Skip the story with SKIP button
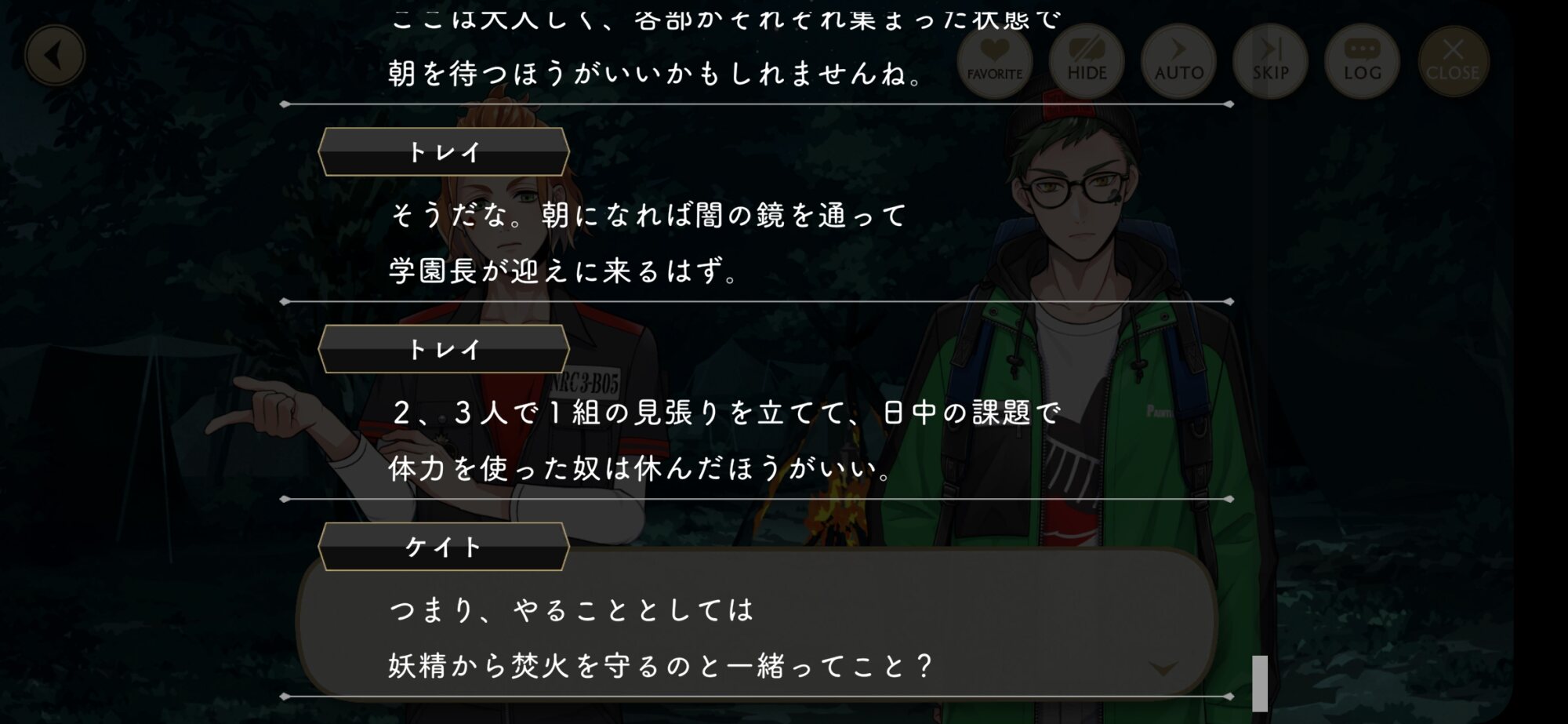Screen dimensions: 1568x724 point(1270,60)
